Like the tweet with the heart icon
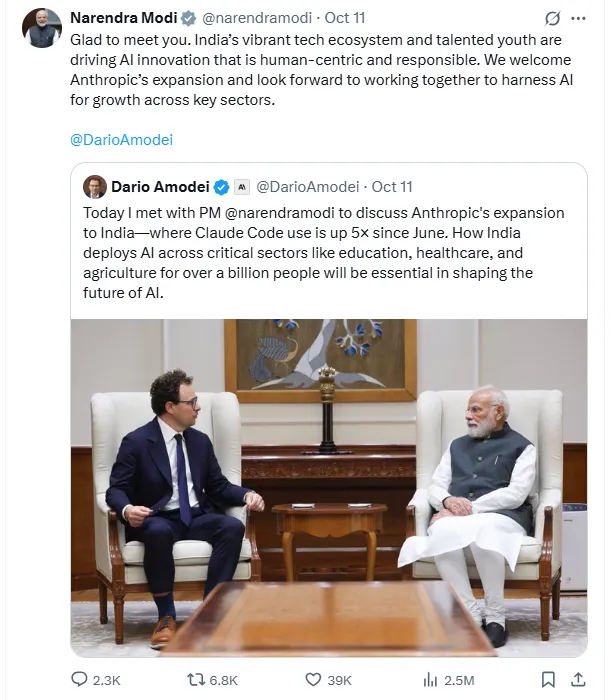 click(313, 680)
